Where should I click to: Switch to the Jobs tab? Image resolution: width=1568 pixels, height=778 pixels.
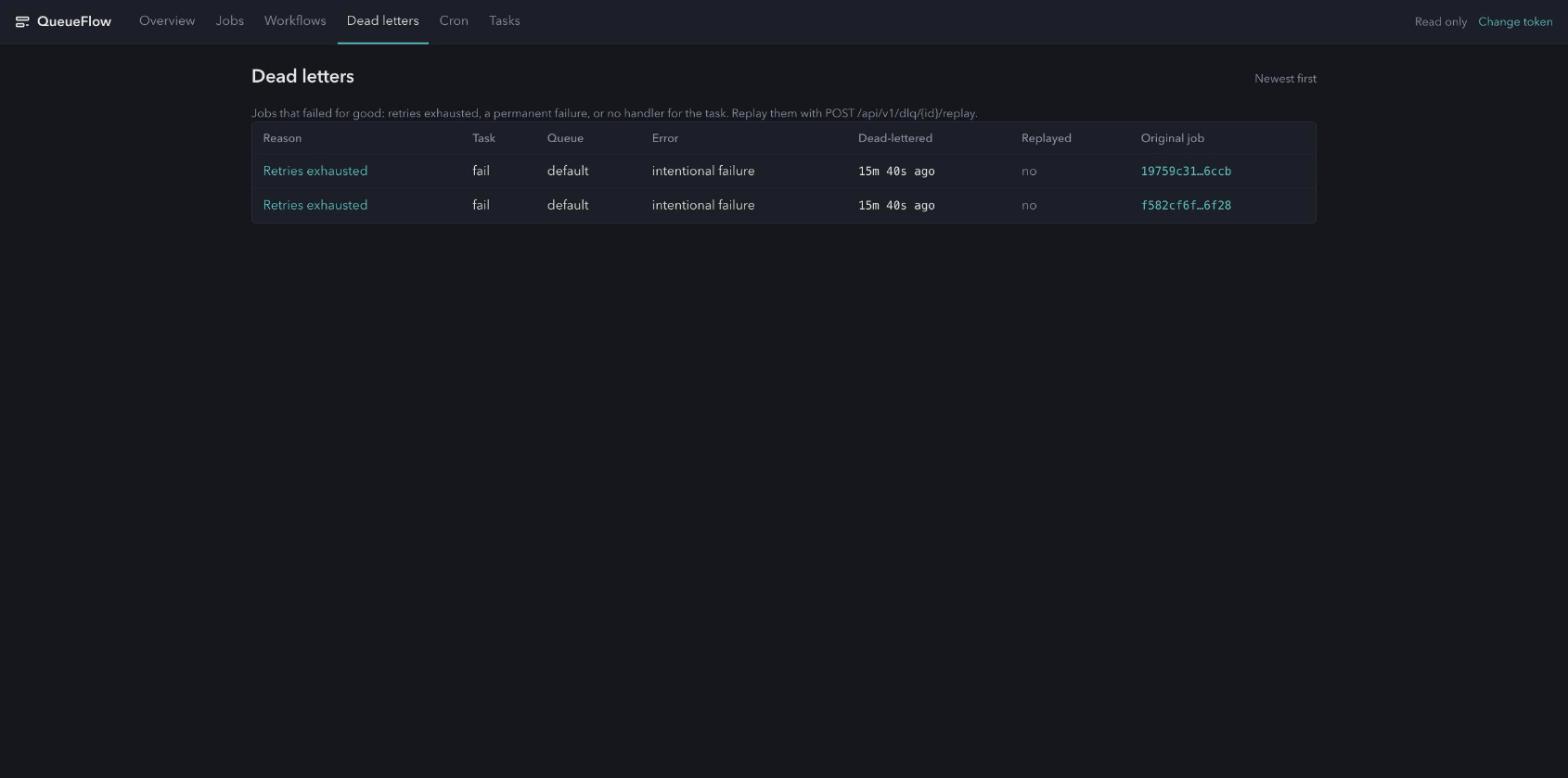tap(230, 21)
